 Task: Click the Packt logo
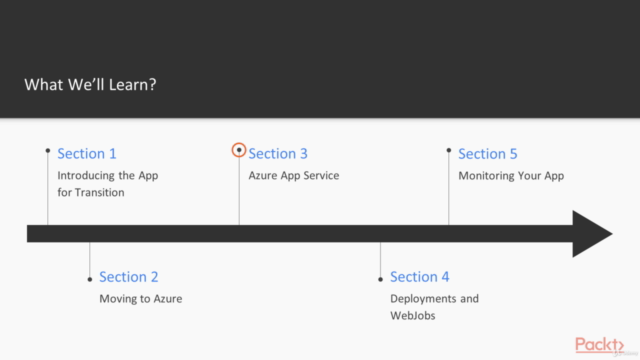pyautogui.click(x=600, y=345)
